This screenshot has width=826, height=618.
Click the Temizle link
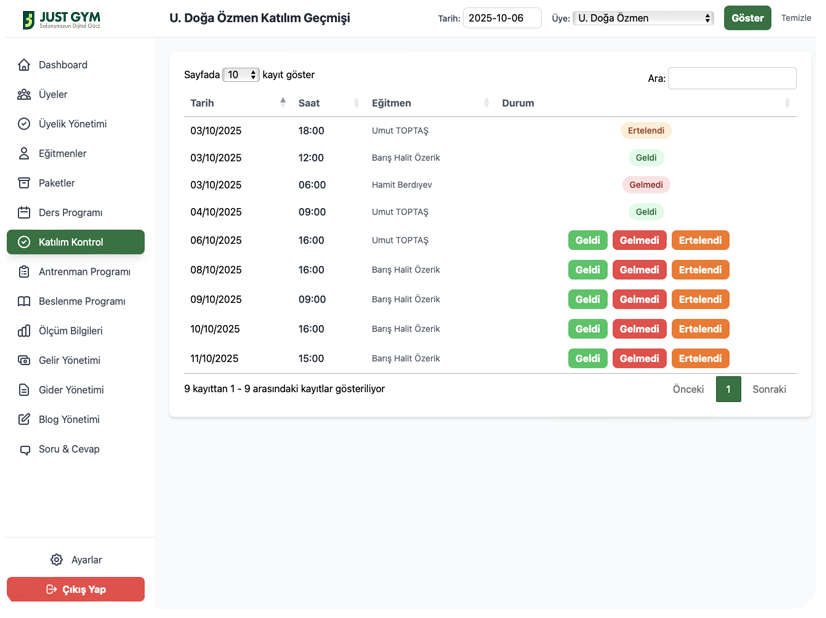[796, 18]
